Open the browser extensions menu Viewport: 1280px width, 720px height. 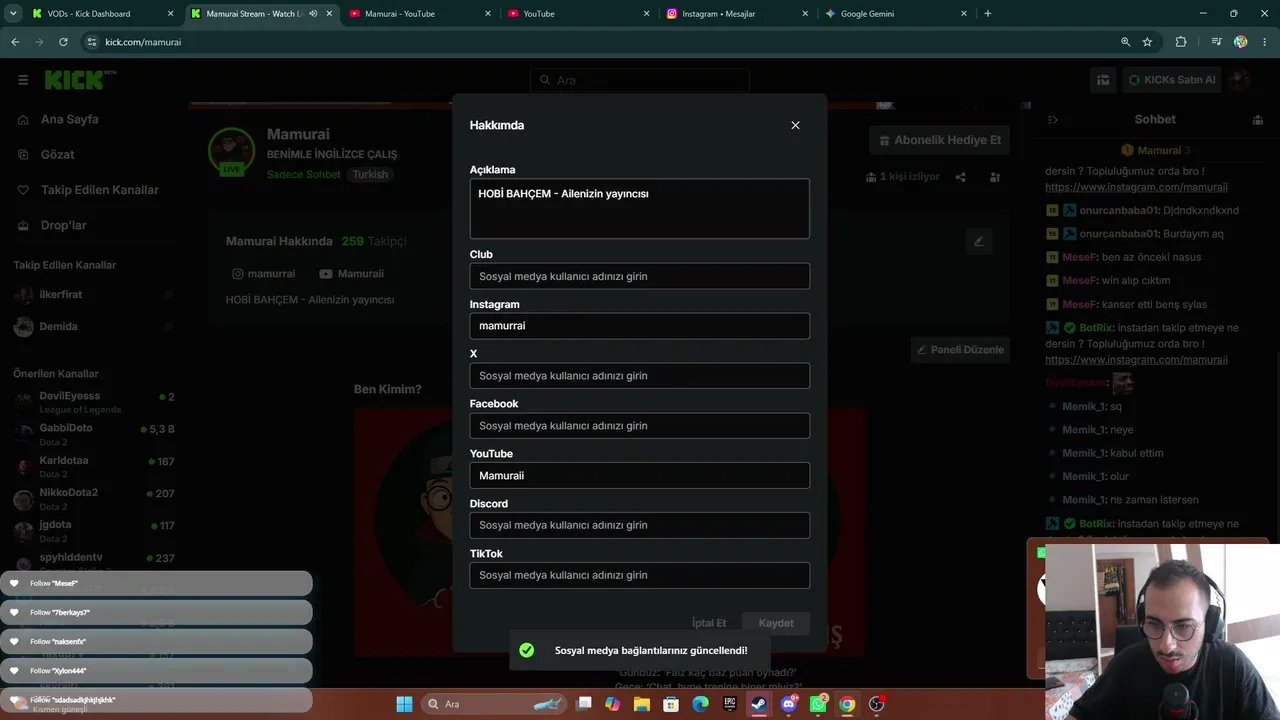pos(1181,42)
